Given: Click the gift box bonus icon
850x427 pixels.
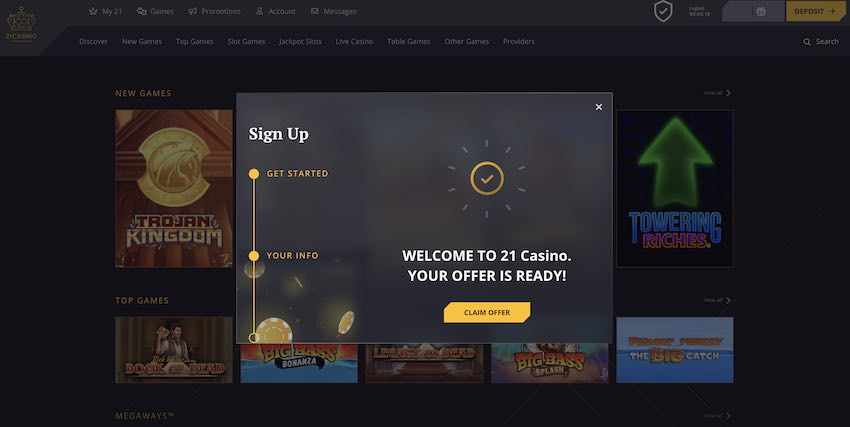Looking at the screenshot, I should pyautogui.click(x=761, y=11).
